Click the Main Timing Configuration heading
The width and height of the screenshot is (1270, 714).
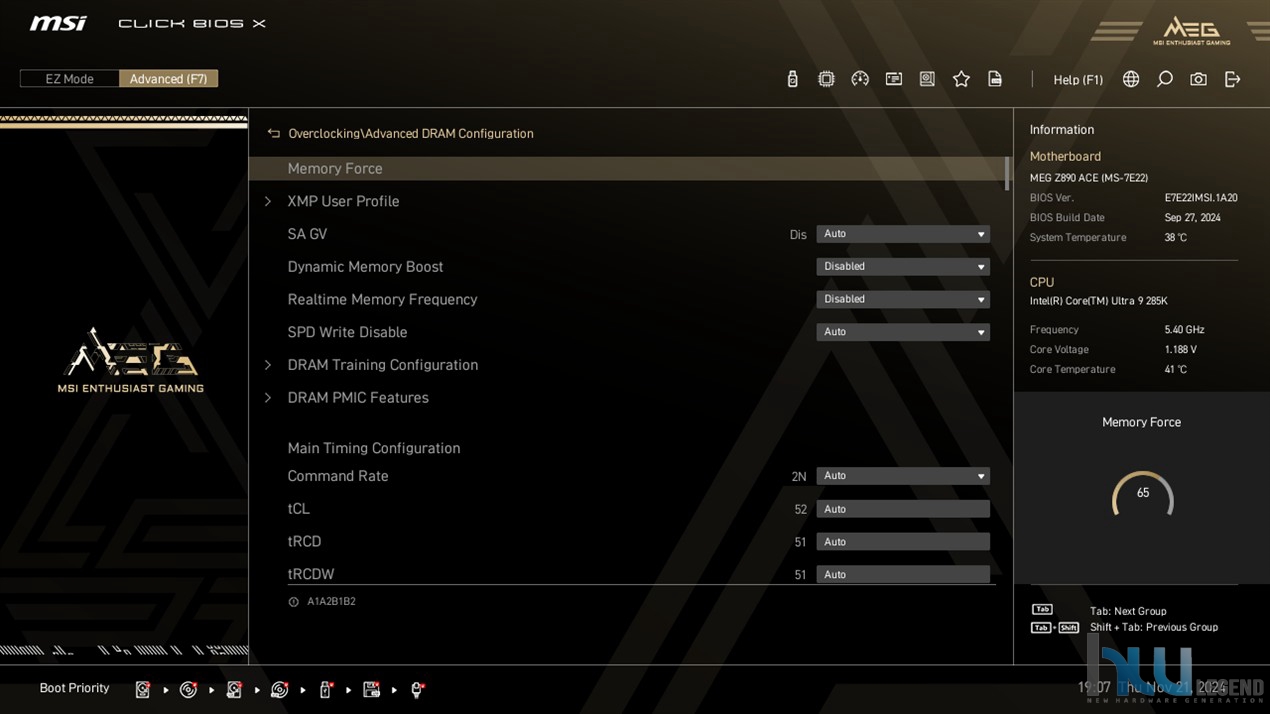click(x=374, y=448)
